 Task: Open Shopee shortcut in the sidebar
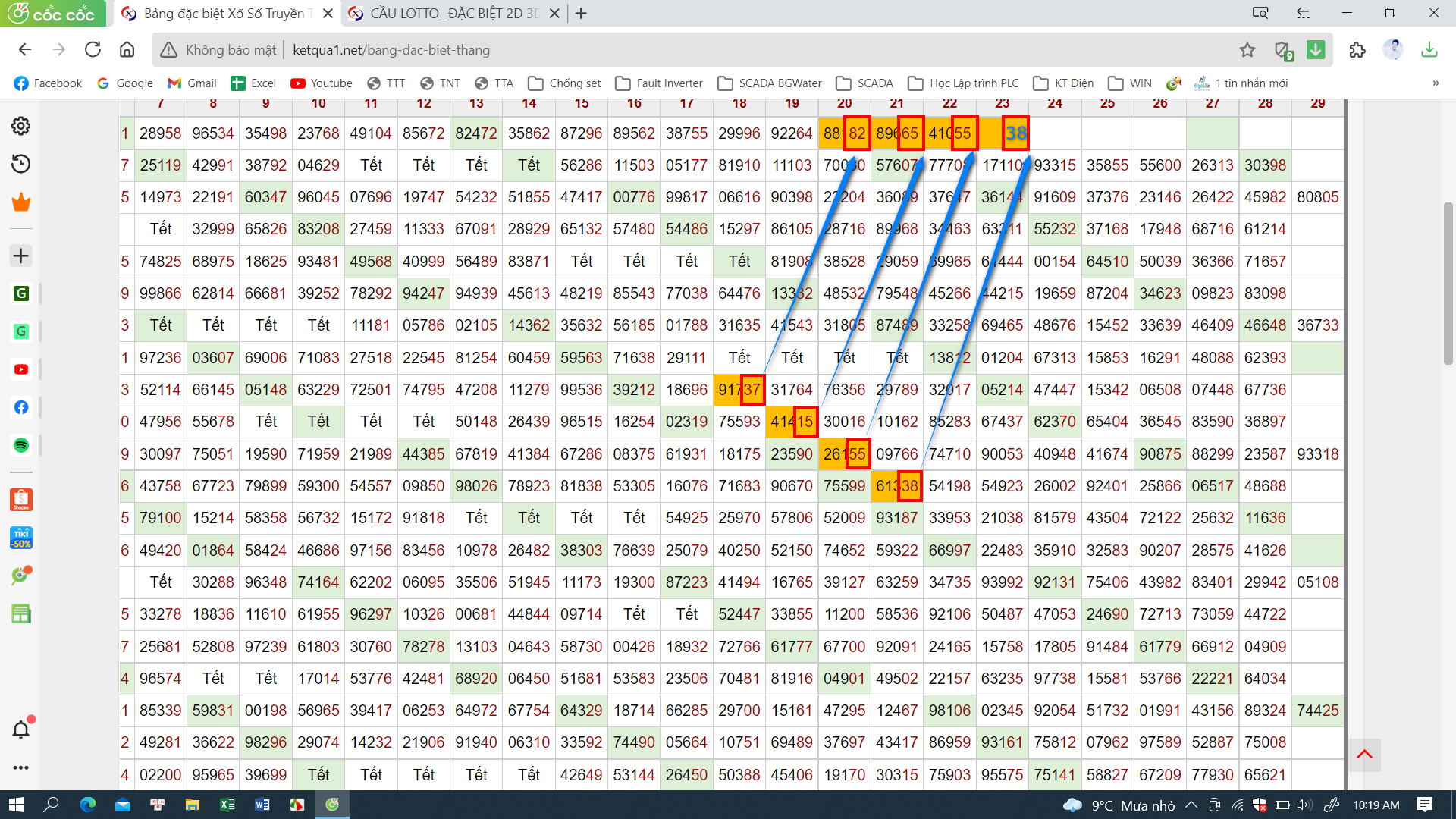[20, 500]
